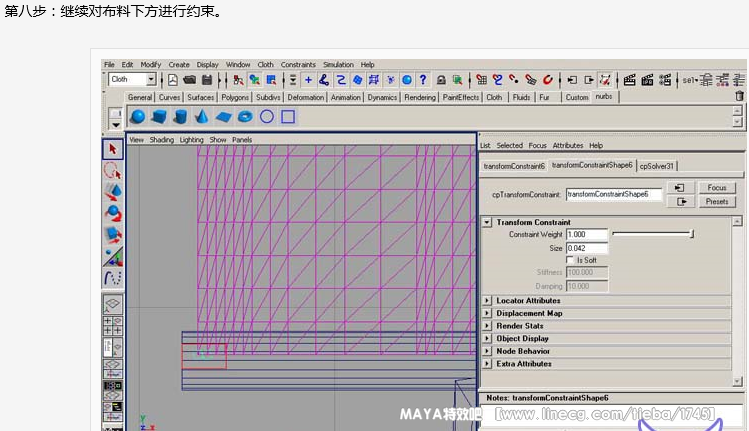Screen dimensions: 749x431
Task: Click the Presets button
Action: click(x=716, y=202)
